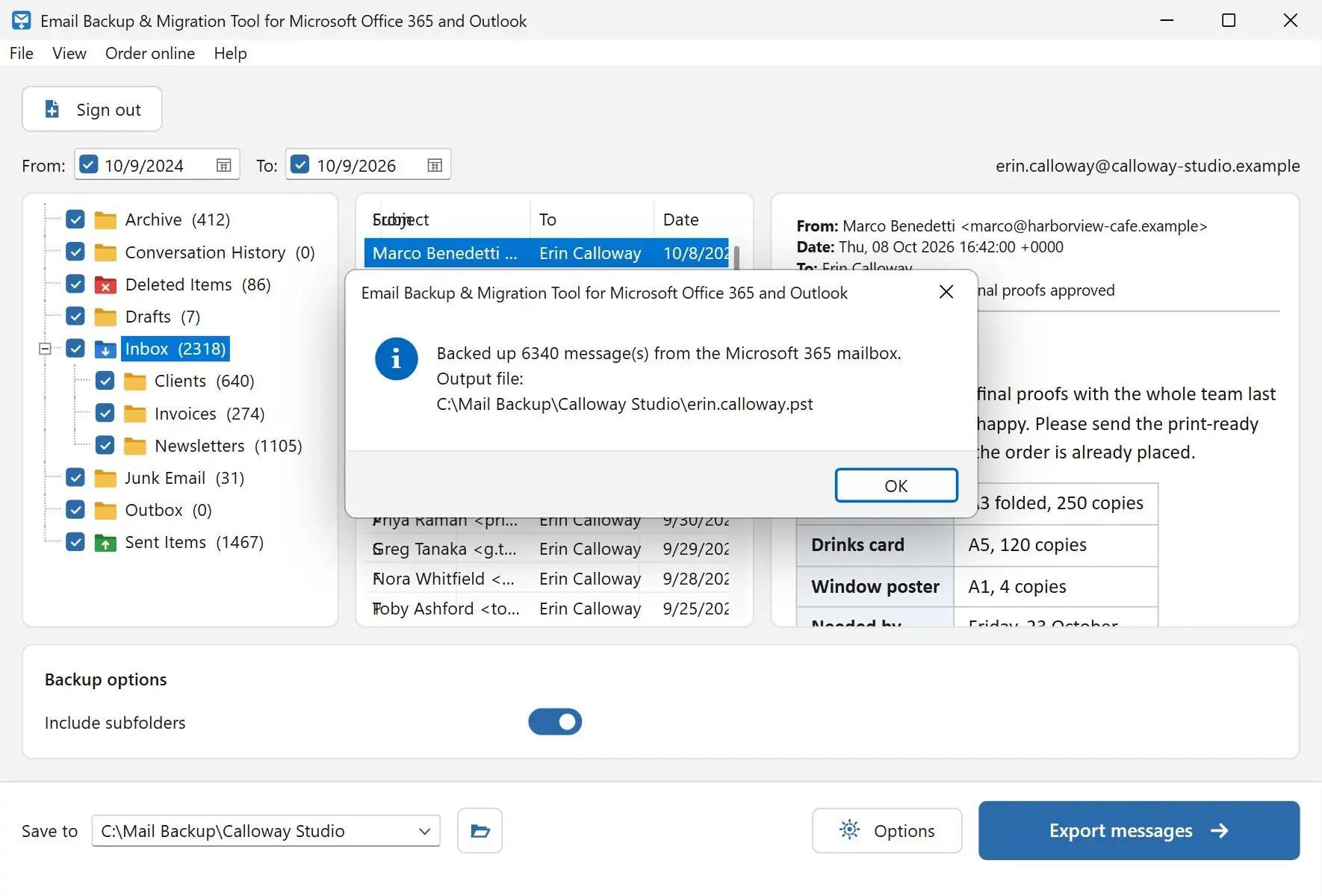The image size is (1322, 896).
Task: Click the Conversation History folder icon
Action: click(105, 253)
